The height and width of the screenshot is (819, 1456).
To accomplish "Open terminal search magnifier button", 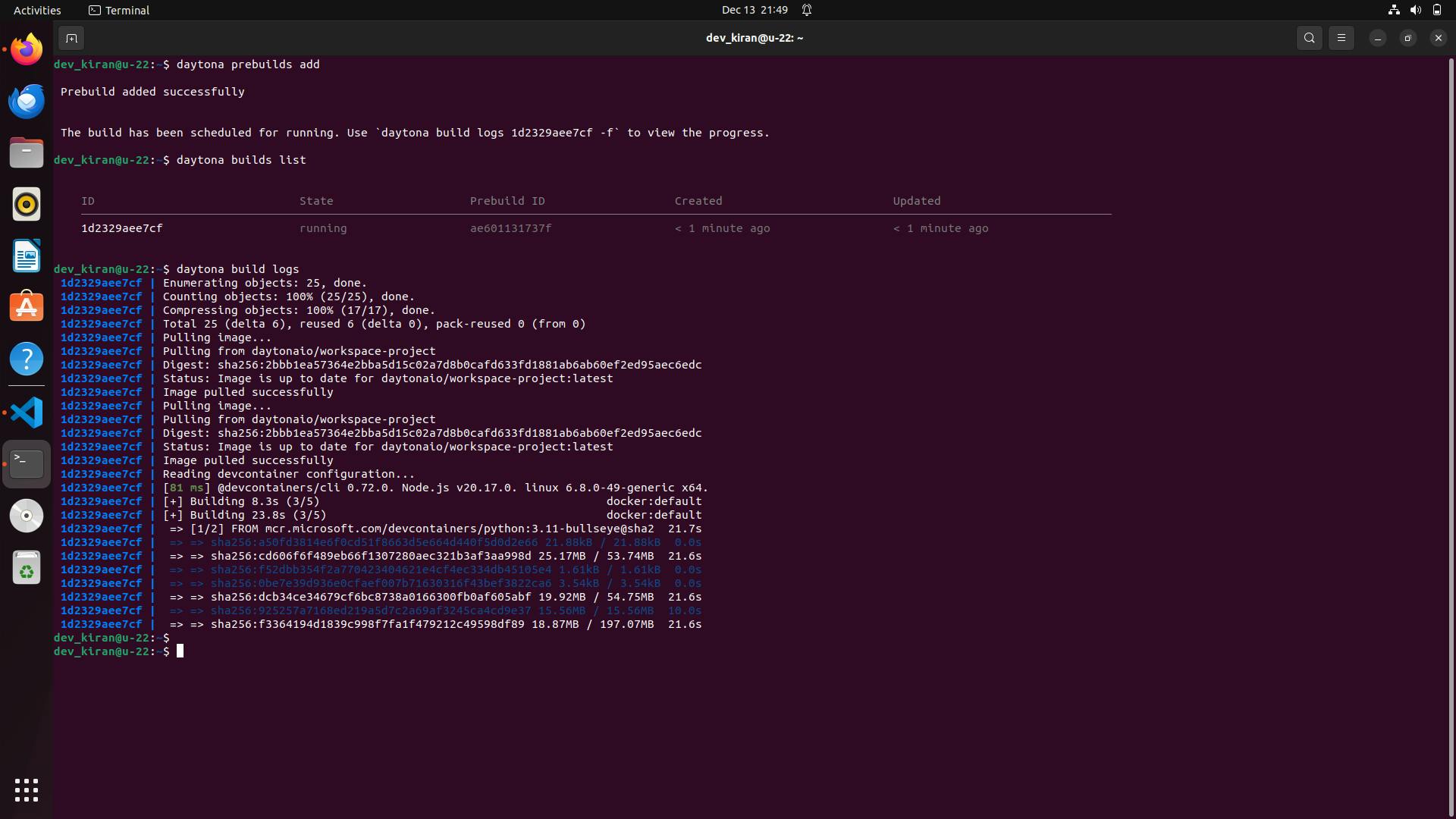I will point(1309,38).
